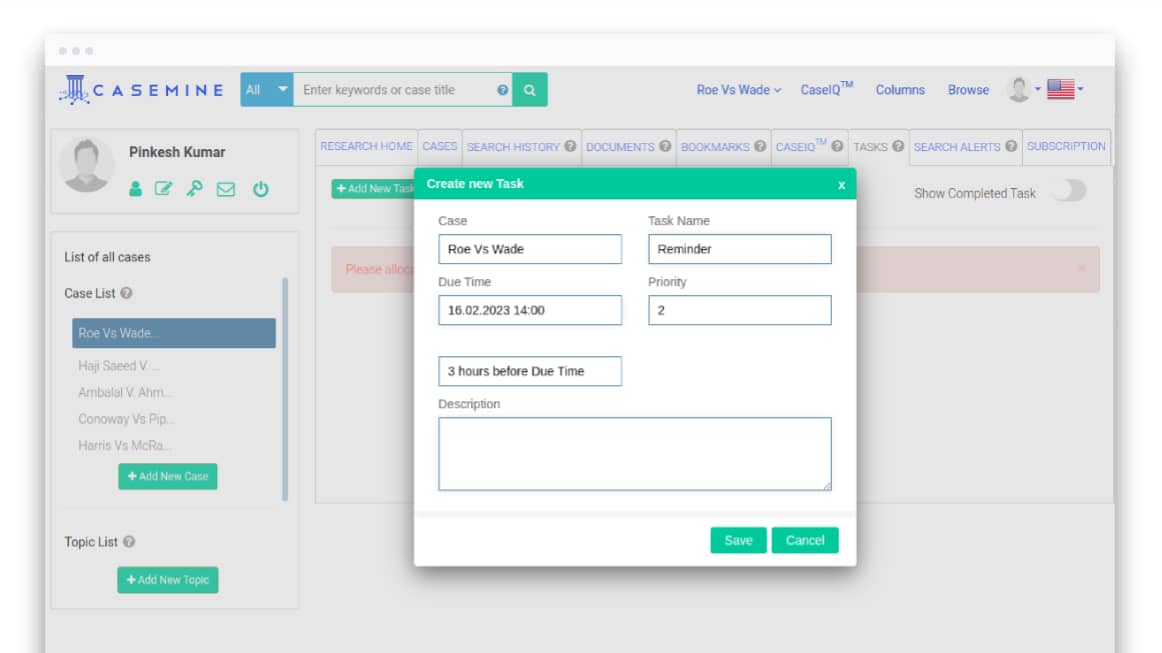The height and width of the screenshot is (653, 1162).
Task: Save the new task
Action: click(738, 540)
